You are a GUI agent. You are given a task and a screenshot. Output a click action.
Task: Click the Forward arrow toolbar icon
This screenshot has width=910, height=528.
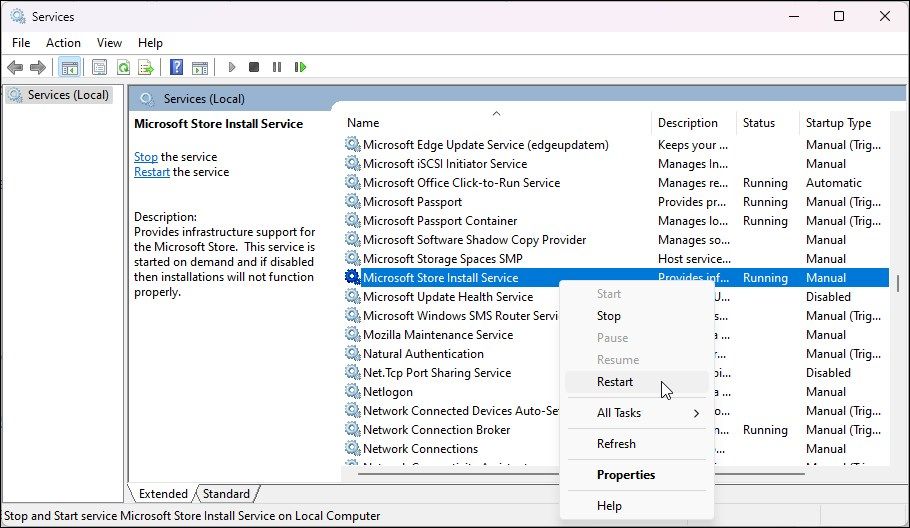click(x=38, y=67)
